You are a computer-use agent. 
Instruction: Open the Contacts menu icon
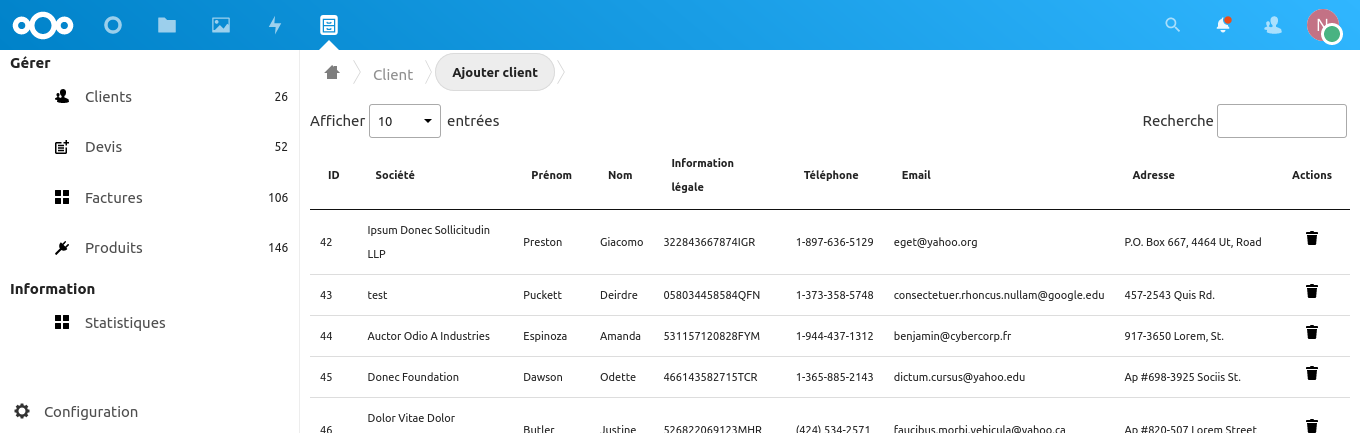1273,25
